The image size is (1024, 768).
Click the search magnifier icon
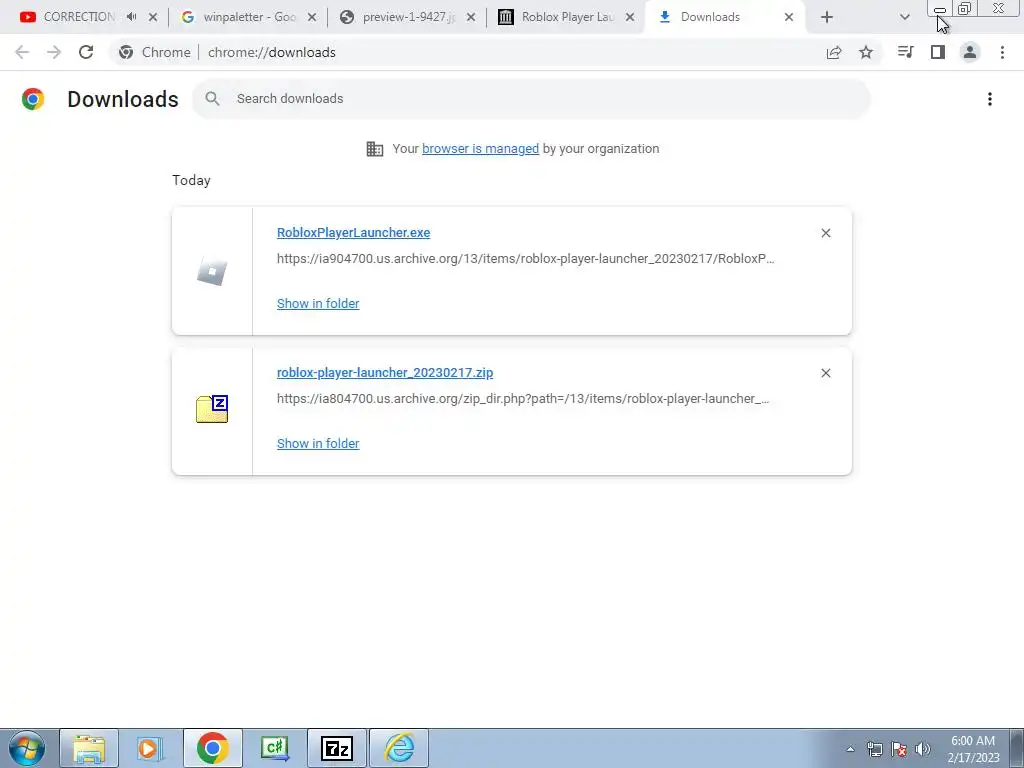212,99
